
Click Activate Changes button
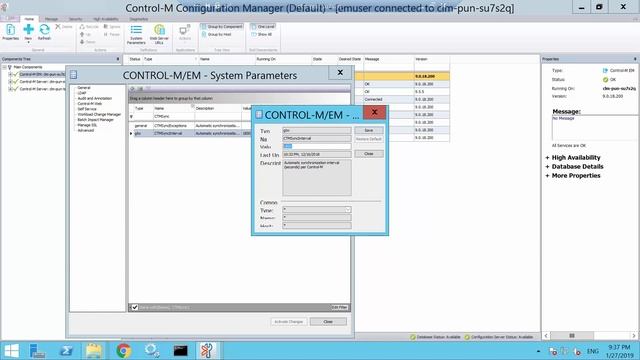(x=289, y=322)
